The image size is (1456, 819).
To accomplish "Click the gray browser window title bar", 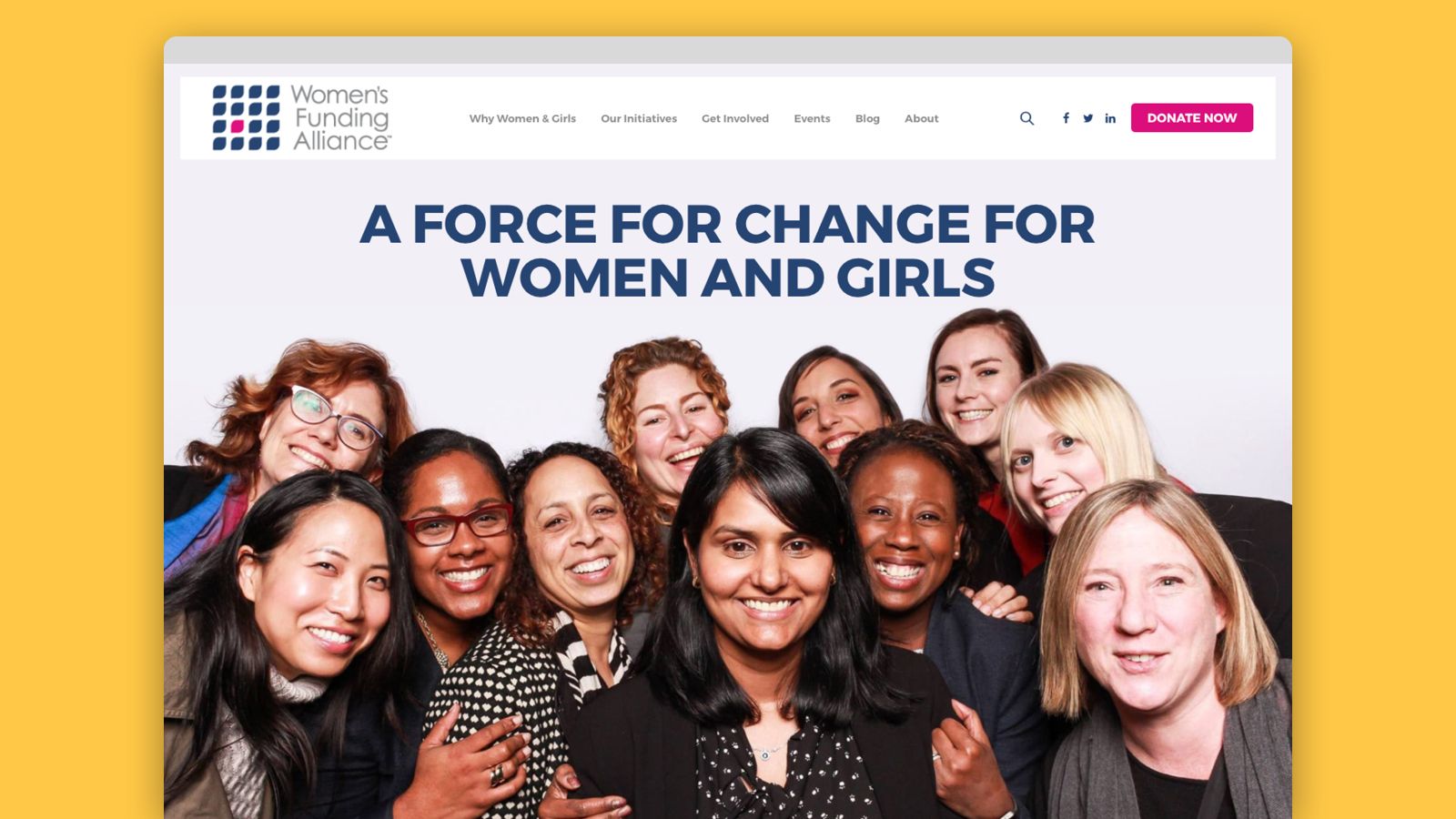I will [728, 50].
